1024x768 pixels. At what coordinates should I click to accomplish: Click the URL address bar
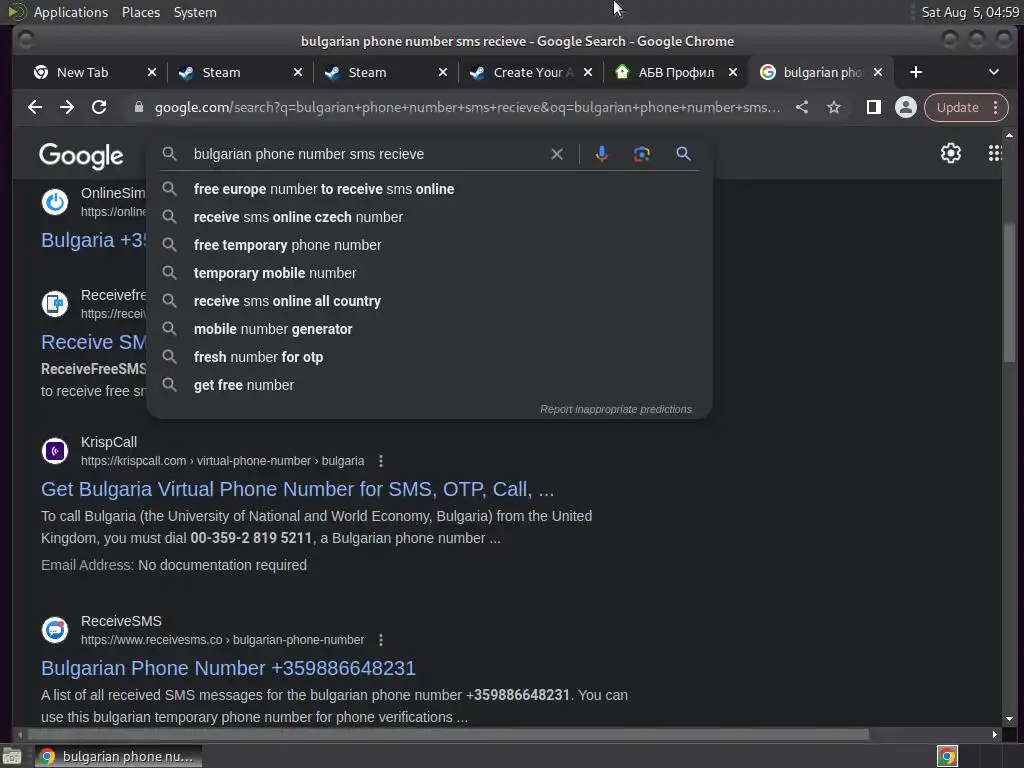coord(467,107)
